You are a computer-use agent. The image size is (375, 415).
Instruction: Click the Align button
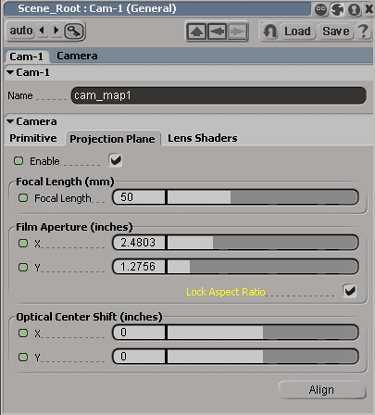(x=322, y=389)
